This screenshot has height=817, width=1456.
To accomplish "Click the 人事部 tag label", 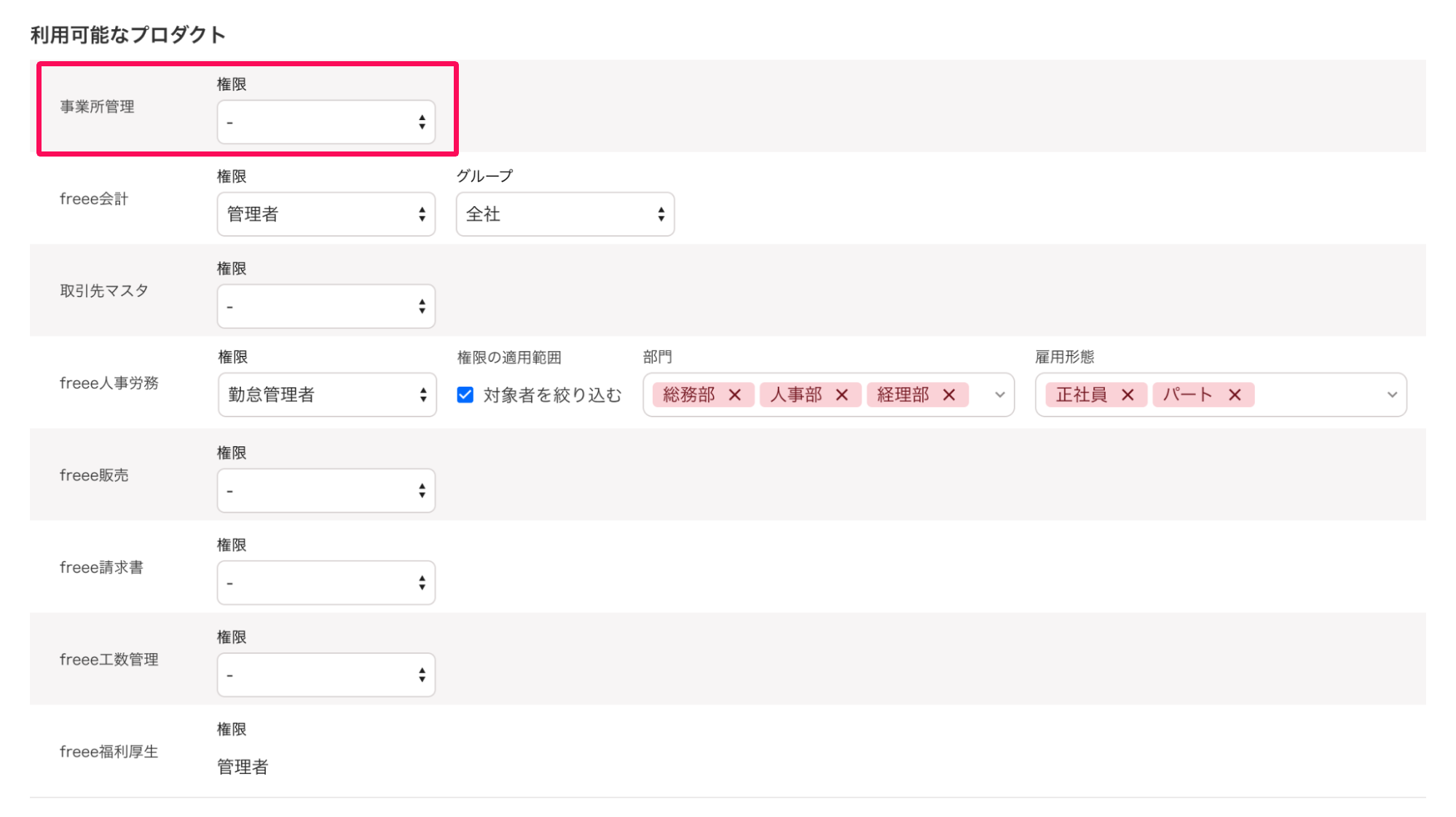I will [795, 395].
